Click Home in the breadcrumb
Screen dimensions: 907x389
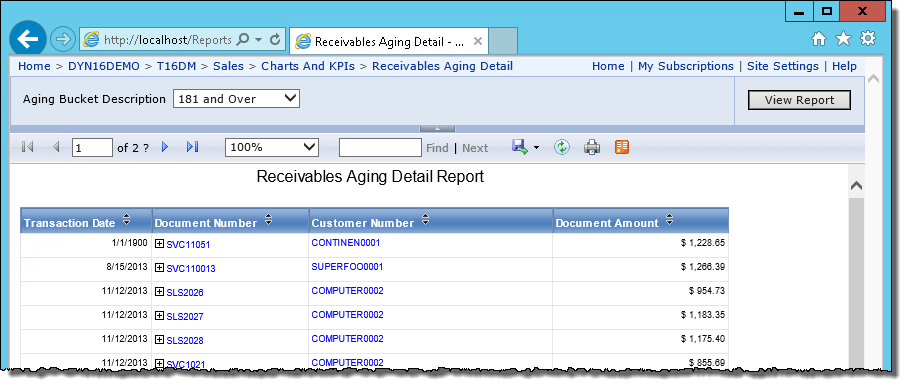pos(34,66)
